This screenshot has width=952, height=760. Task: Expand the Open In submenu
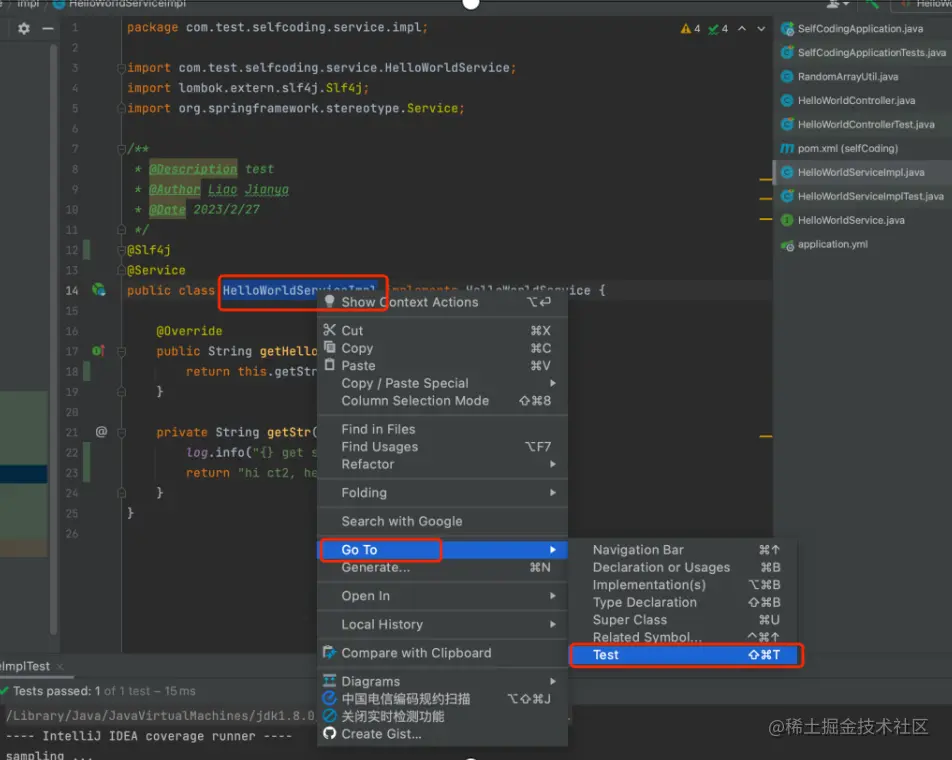coord(443,595)
